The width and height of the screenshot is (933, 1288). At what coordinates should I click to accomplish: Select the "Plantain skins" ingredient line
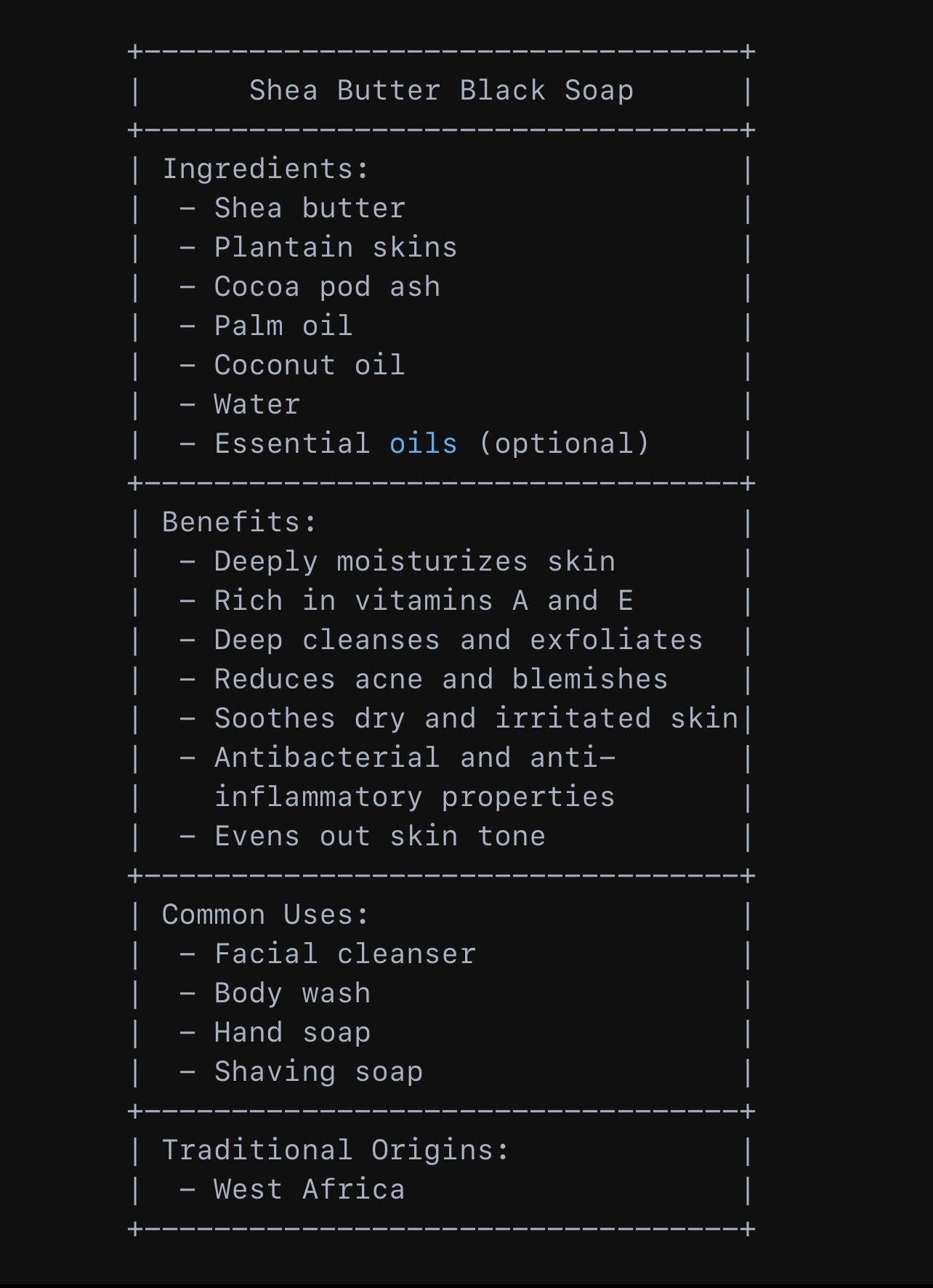point(335,248)
